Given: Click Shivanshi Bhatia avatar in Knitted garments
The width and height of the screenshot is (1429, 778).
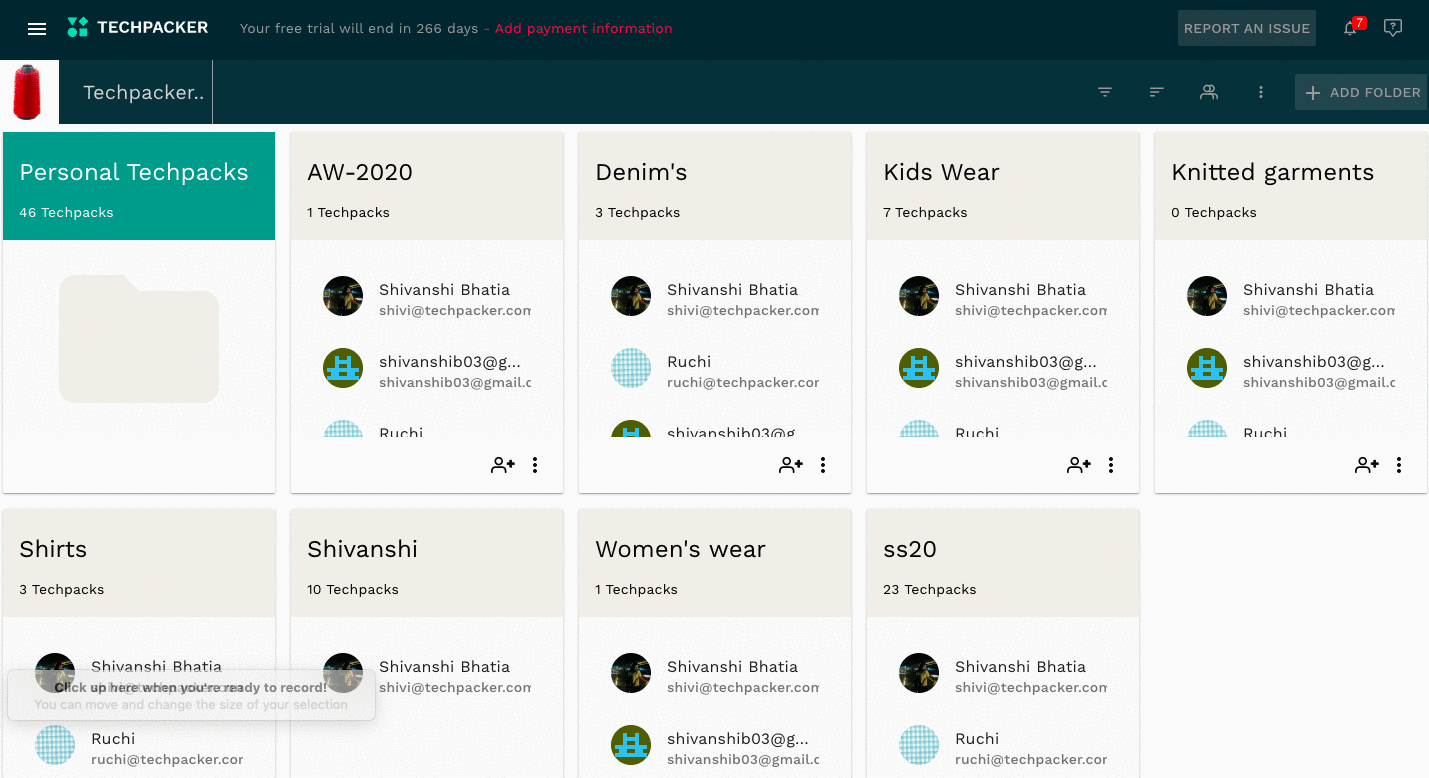Looking at the screenshot, I should pyautogui.click(x=1207, y=296).
